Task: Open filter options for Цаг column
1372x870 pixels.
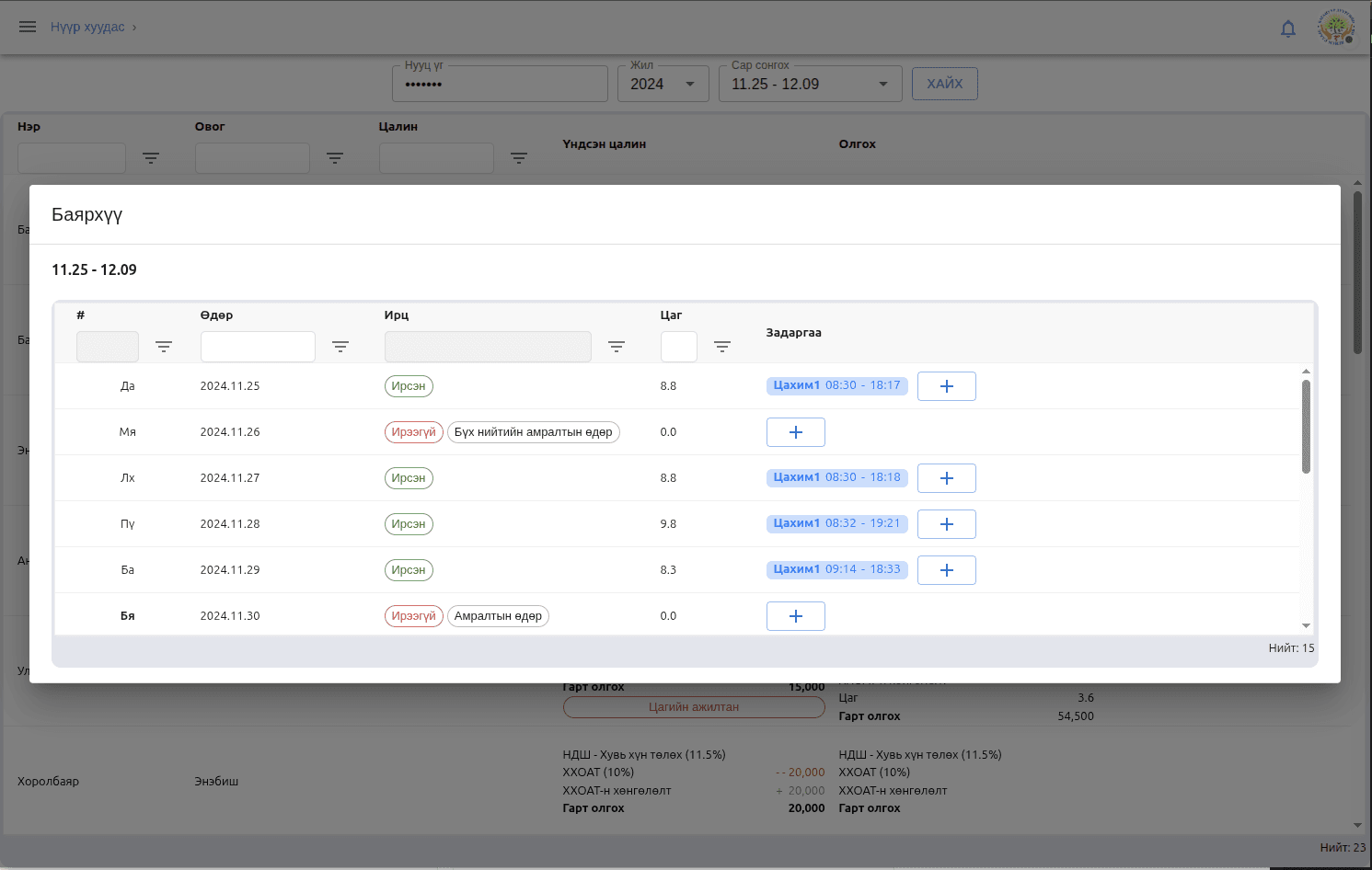Action: [722, 347]
